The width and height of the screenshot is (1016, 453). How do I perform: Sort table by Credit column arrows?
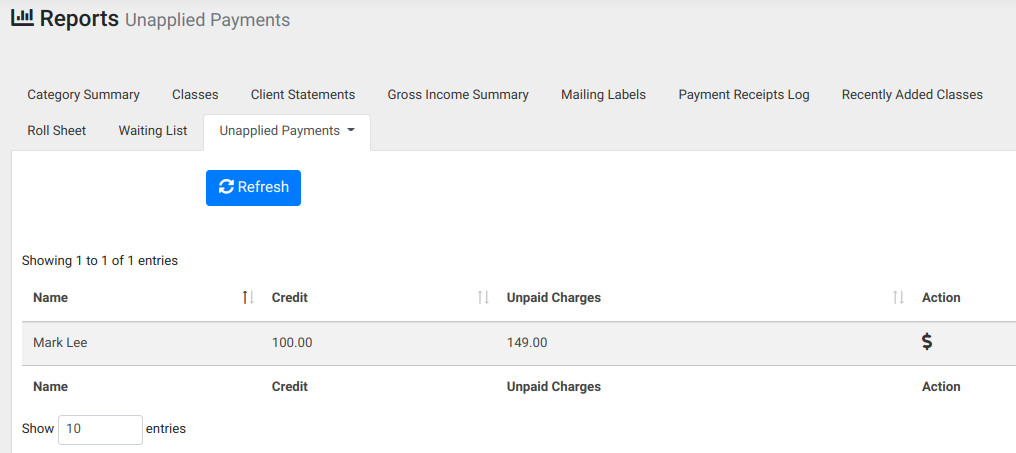pyautogui.click(x=483, y=297)
